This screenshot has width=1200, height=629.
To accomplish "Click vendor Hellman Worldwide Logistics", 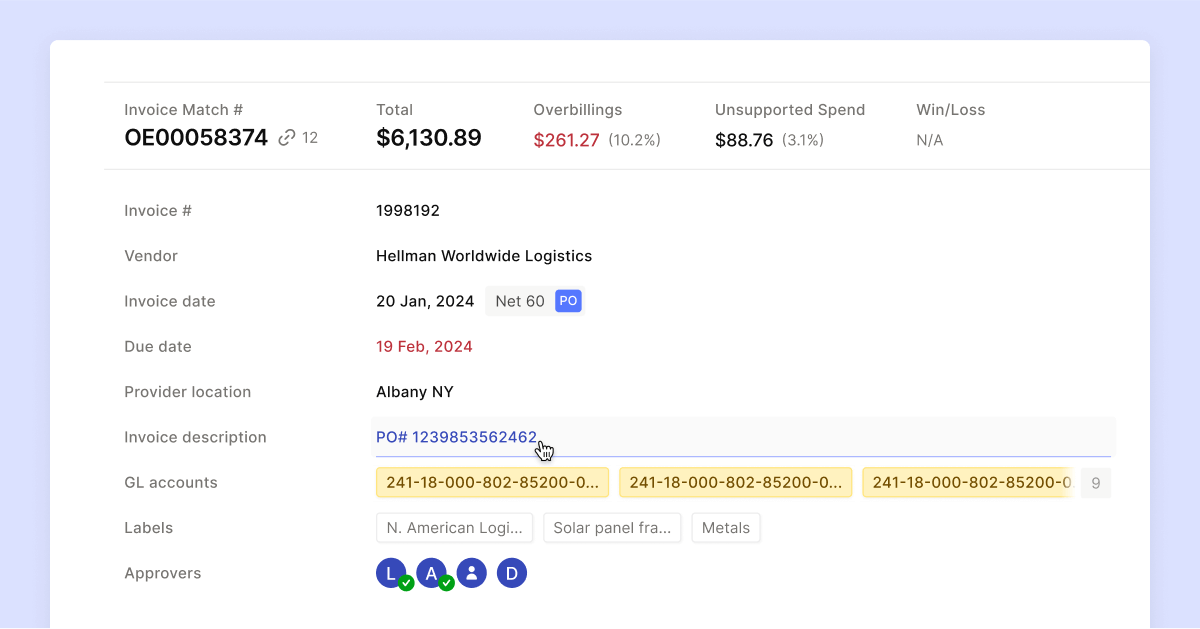I will 484,256.
